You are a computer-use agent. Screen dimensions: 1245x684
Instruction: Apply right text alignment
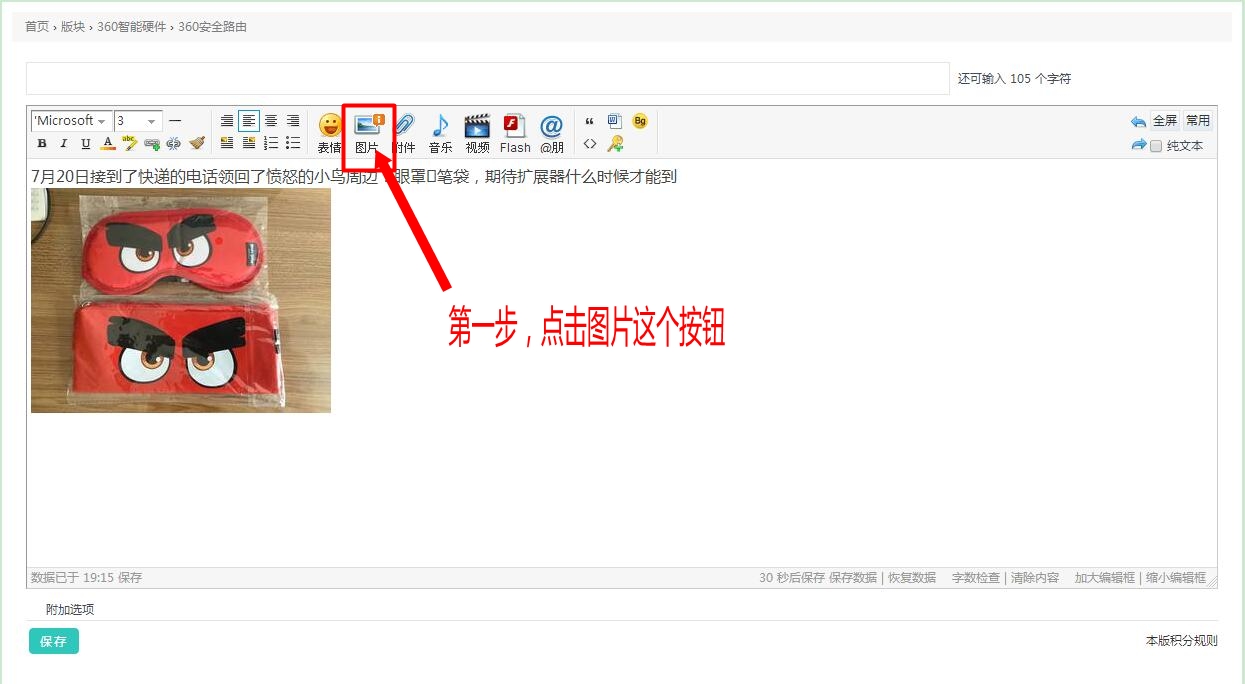293,121
